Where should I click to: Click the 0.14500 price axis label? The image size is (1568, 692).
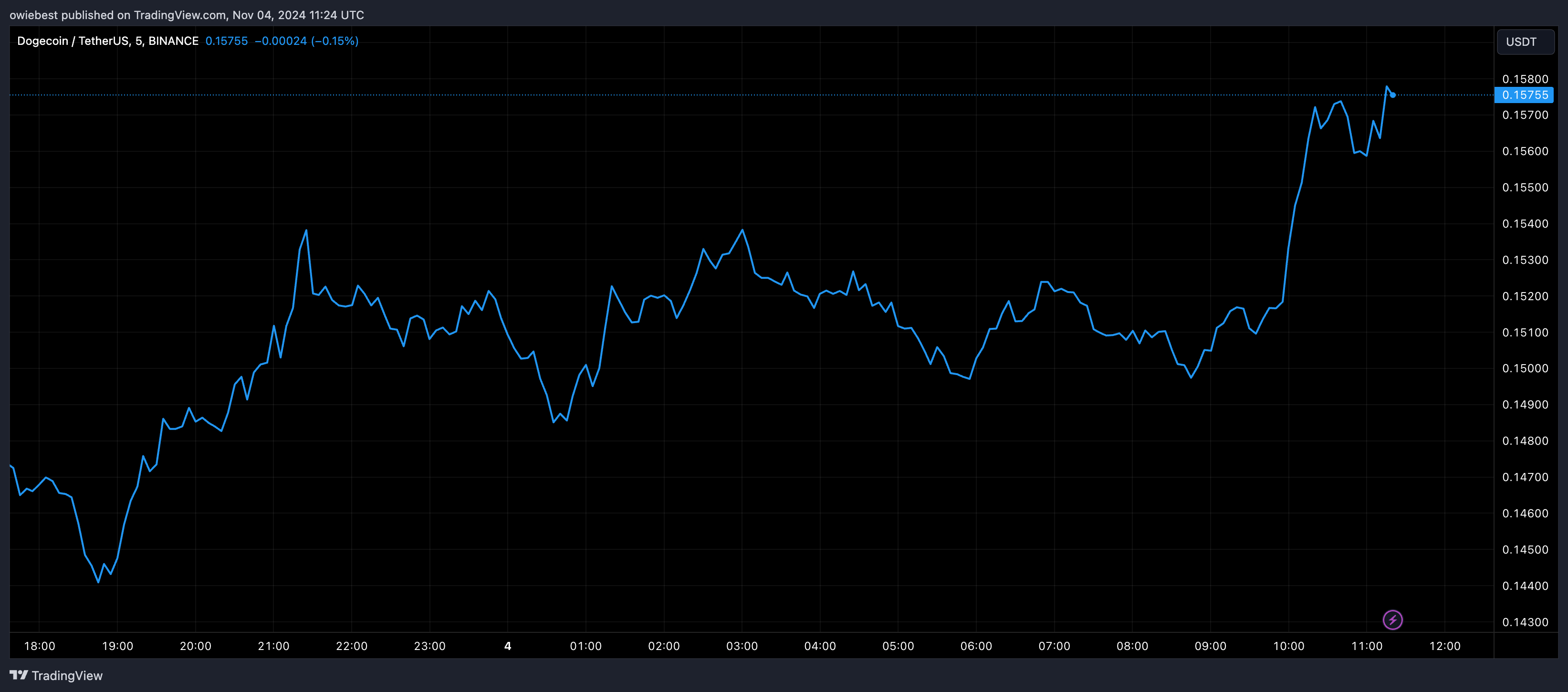(x=1525, y=550)
